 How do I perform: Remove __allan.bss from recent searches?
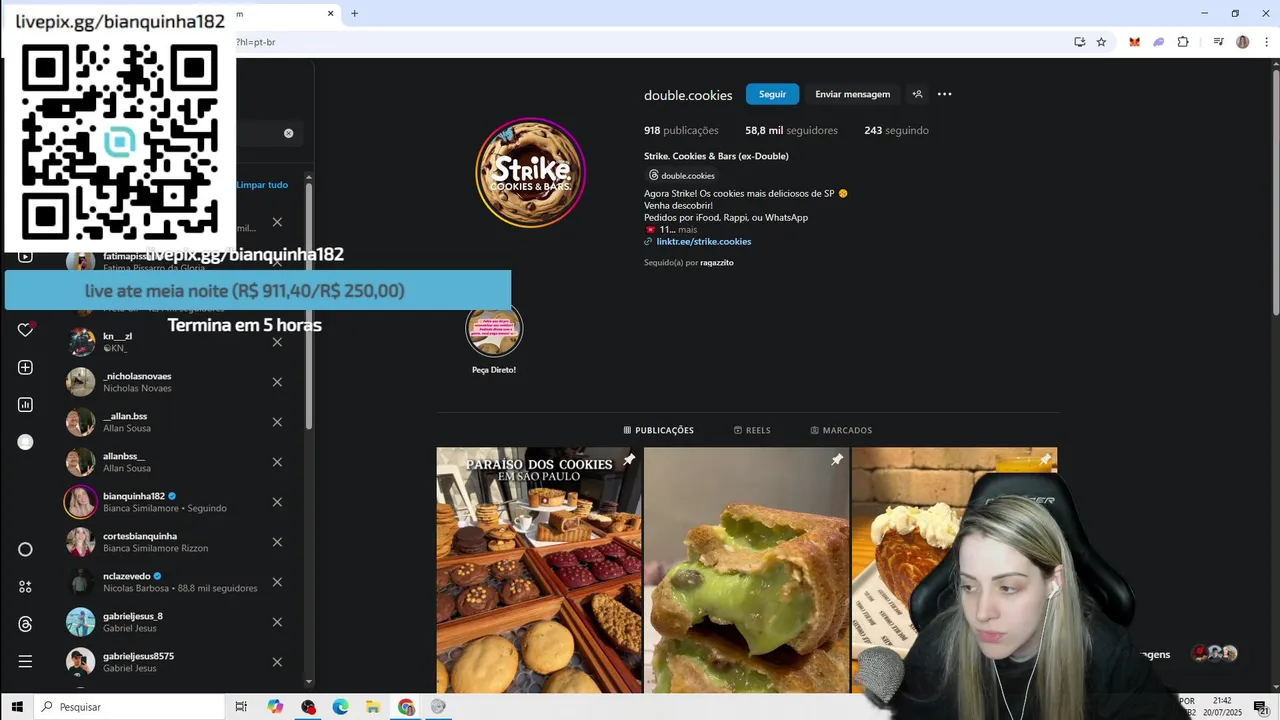click(277, 422)
